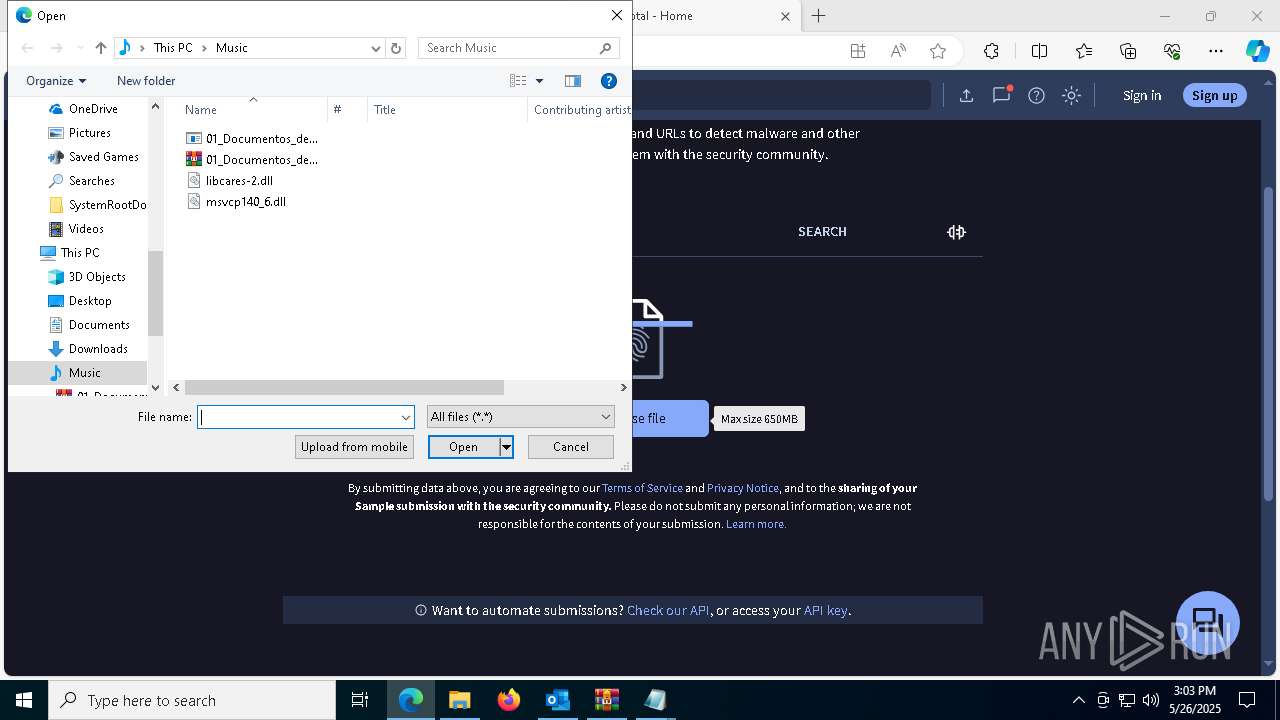Click the Up directory arrow in Open dialog

tap(101, 48)
